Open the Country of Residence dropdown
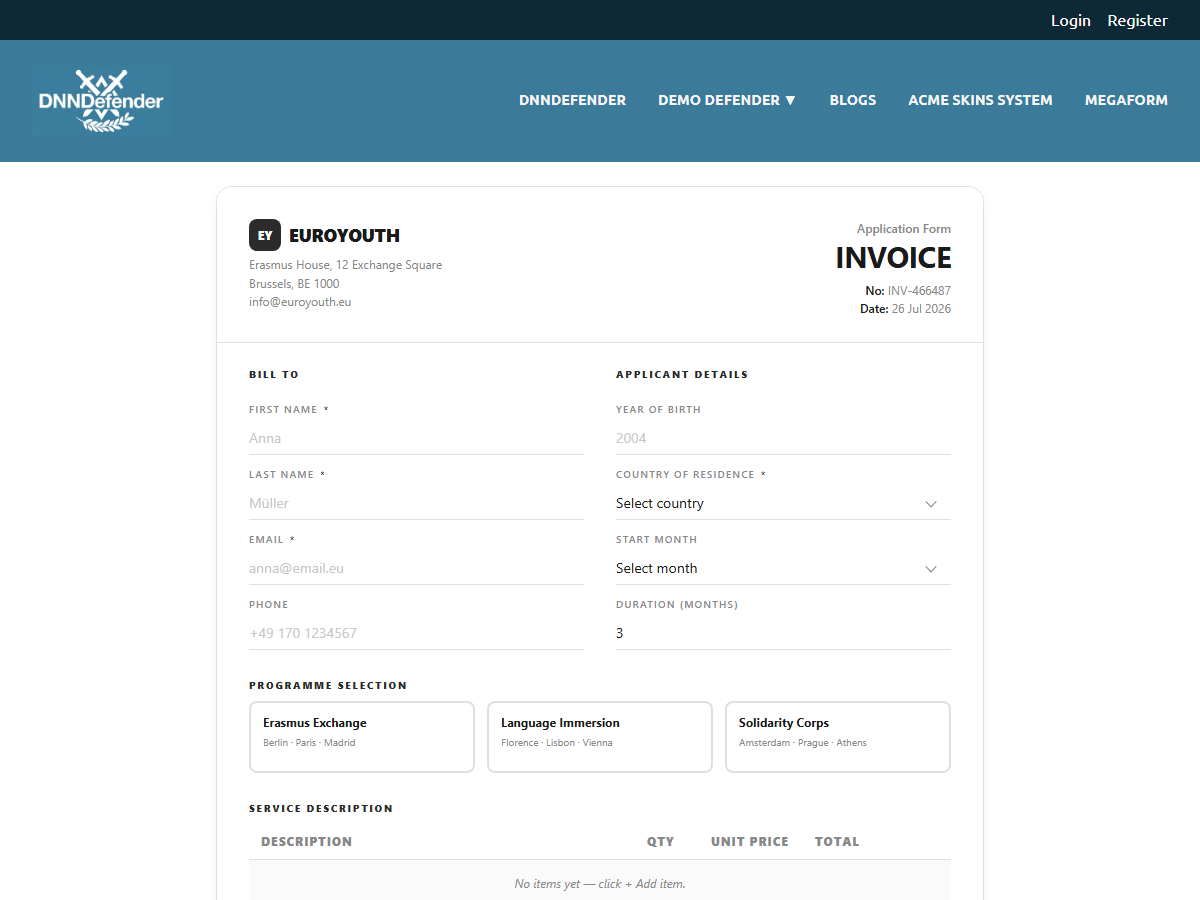Screen dimensions: 1200x900 (783, 503)
